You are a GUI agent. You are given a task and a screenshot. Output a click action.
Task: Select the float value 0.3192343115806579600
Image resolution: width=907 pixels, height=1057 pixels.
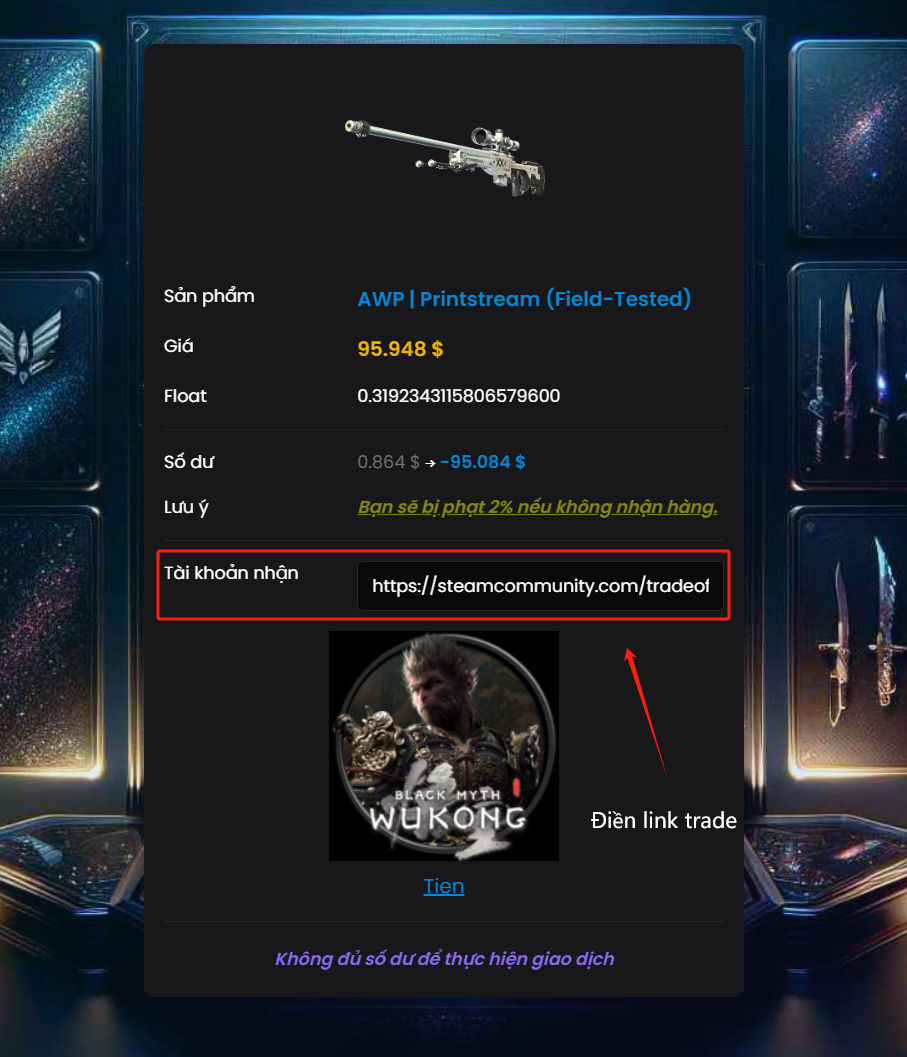coord(459,396)
